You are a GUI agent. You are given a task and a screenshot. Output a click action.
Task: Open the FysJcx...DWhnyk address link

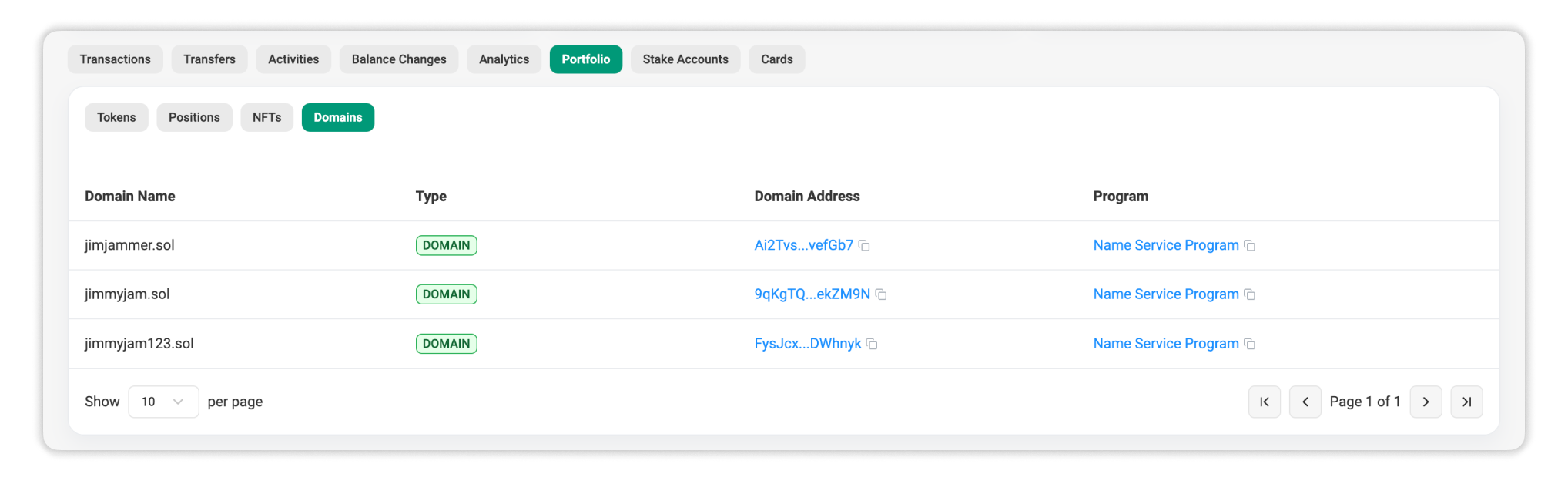[x=808, y=344]
